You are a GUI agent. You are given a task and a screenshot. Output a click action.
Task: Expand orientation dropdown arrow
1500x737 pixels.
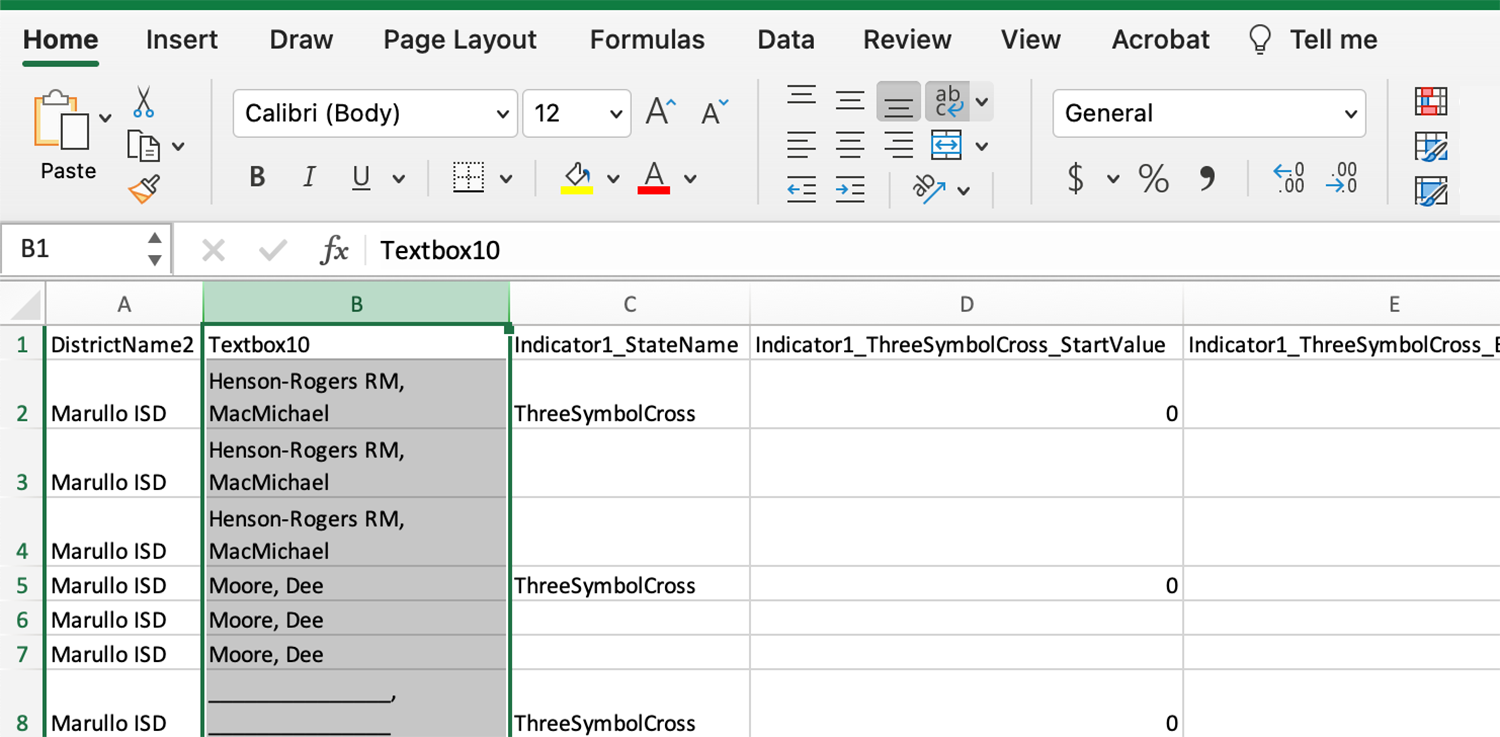(x=964, y=190)
